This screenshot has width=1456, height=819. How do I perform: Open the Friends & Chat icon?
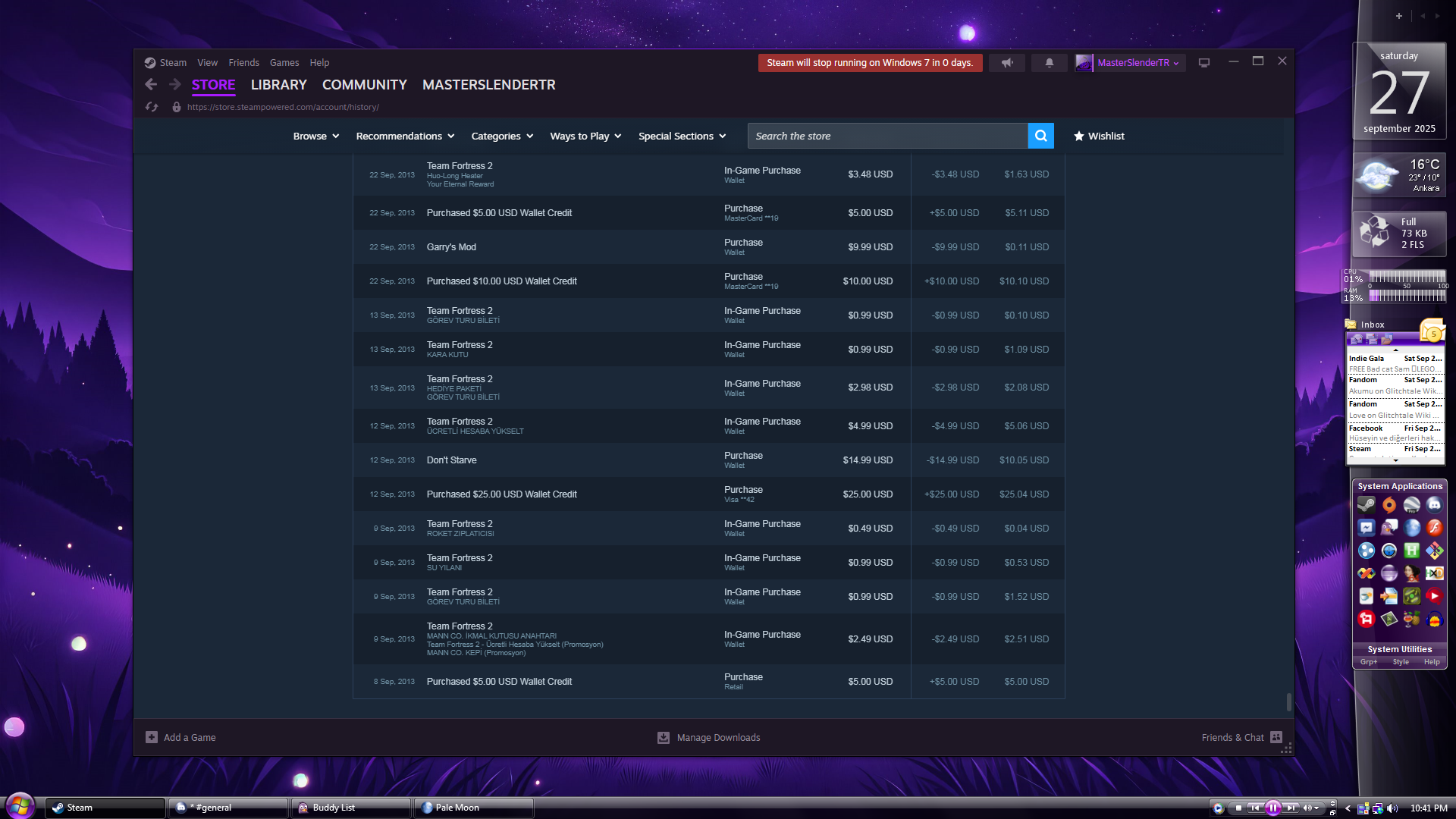pos(1276,737)
